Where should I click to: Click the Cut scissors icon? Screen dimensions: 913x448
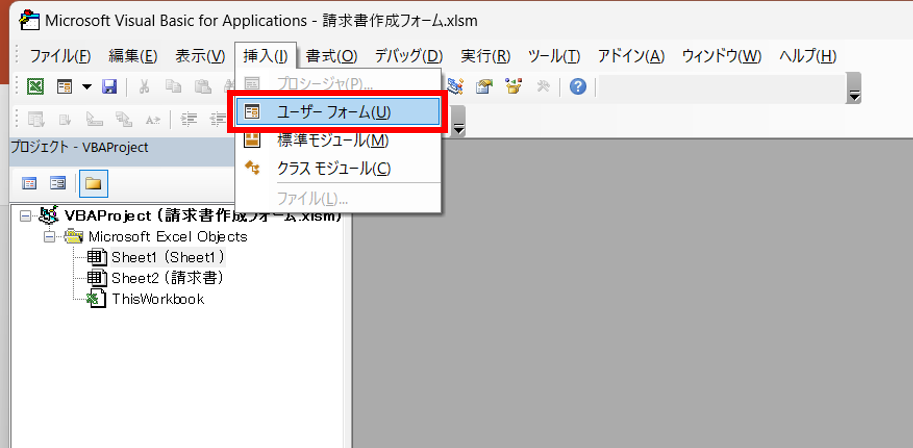point(144,87)
